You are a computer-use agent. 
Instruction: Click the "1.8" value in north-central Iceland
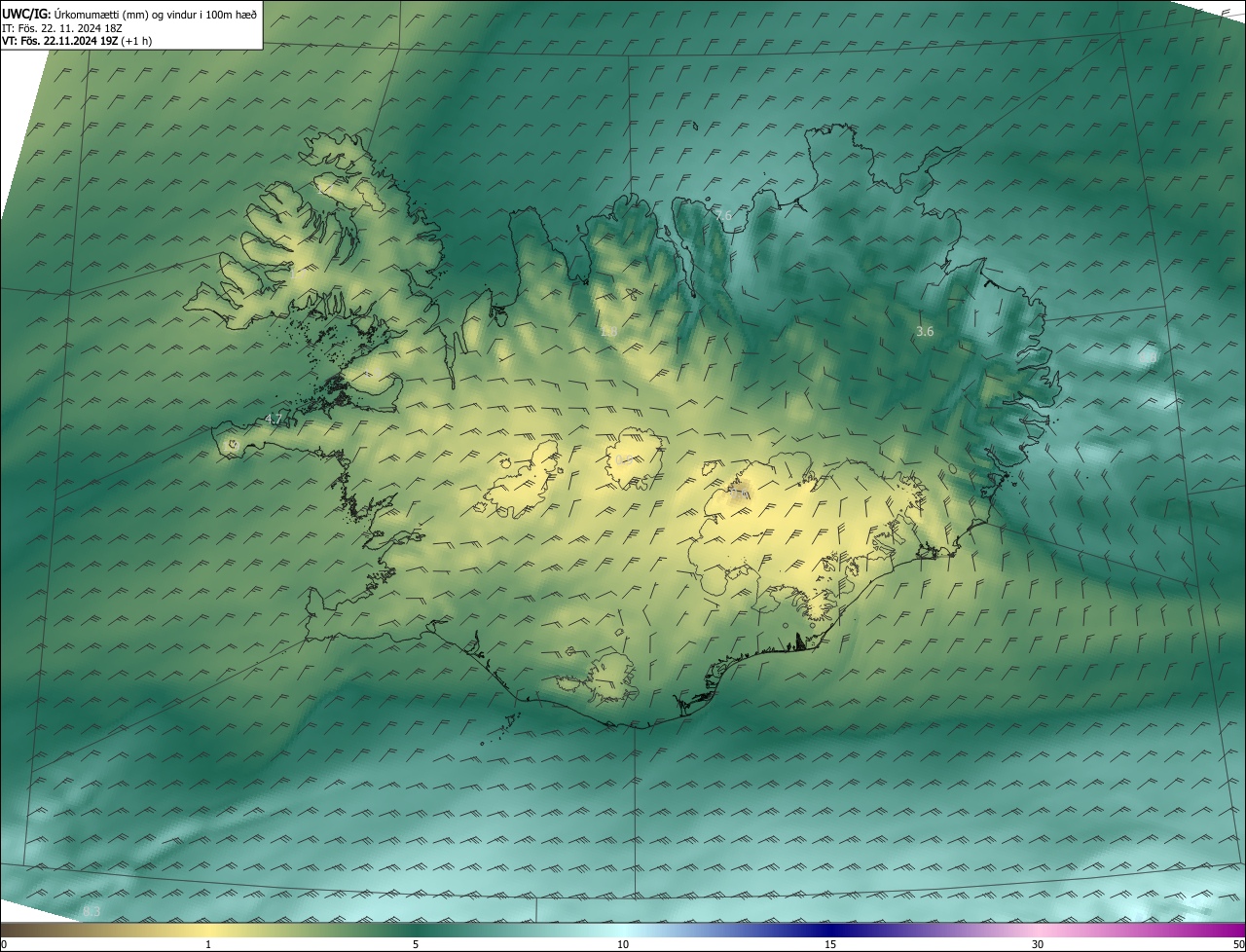click(609, 331)
